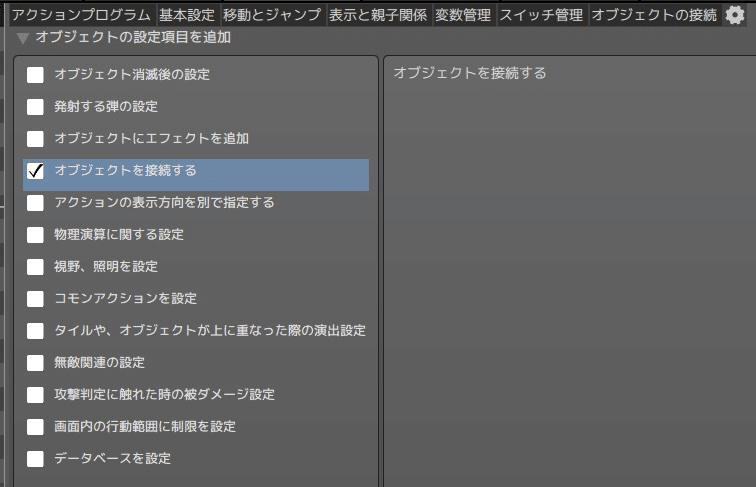The height and width of the screenshot is (487, 756).
Task: Toggle 画面内の行動範囲に制限を設定 checkbox
Action: (x=35, y=427)
